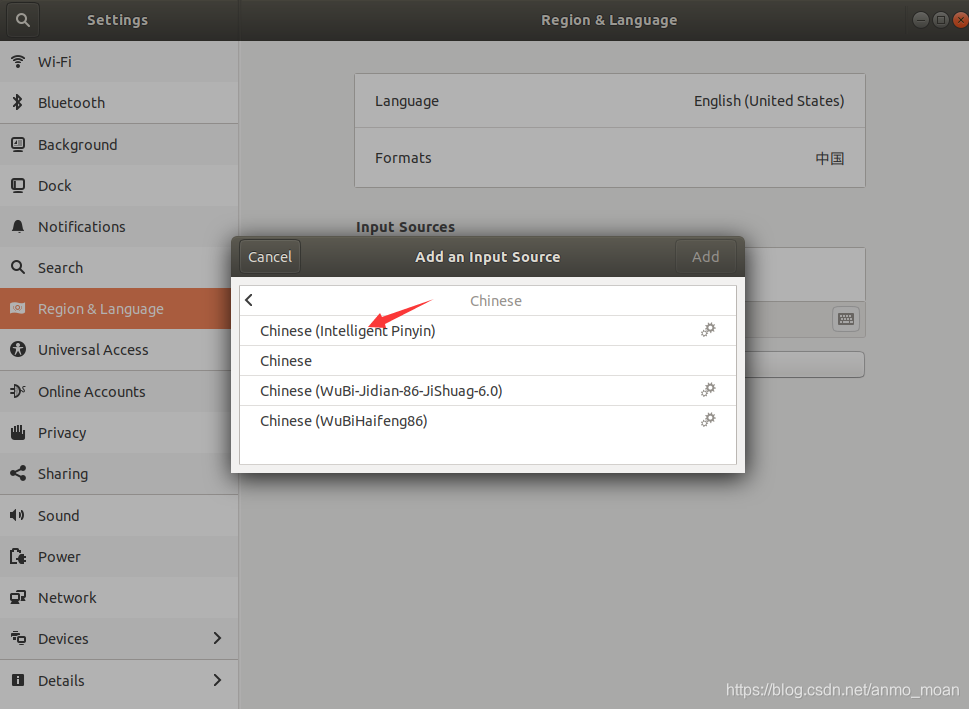Open the Background settings panel
The image size is (969, 709).
pos(119,144)
